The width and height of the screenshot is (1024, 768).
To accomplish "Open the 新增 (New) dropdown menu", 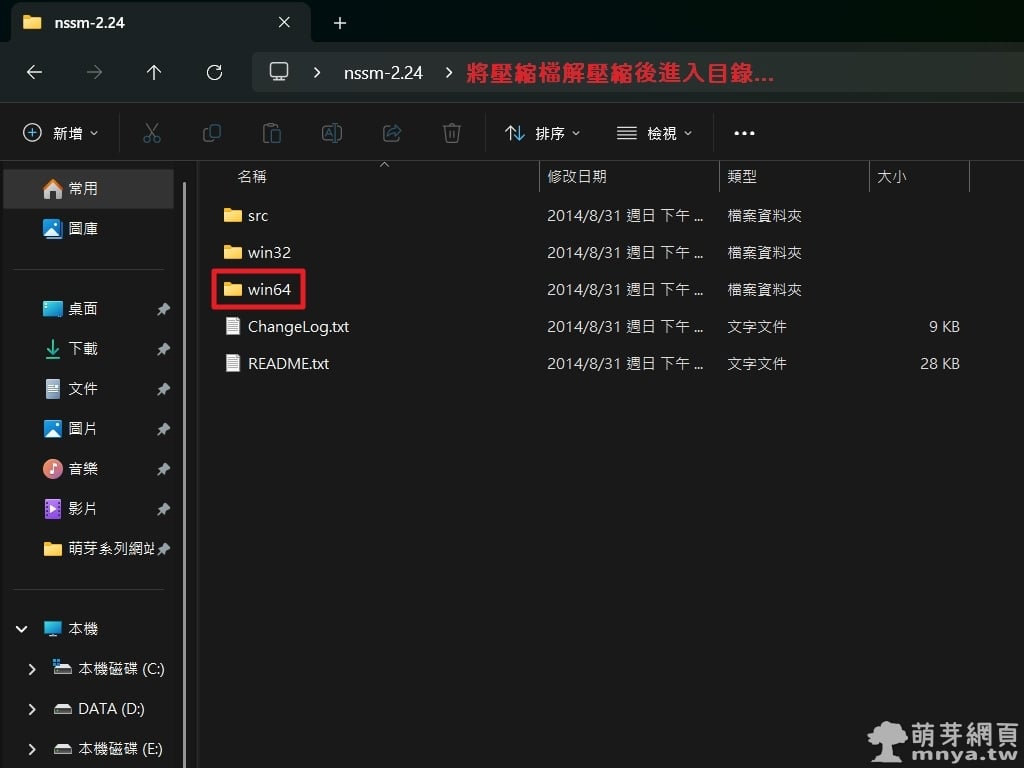I will 61,133.
